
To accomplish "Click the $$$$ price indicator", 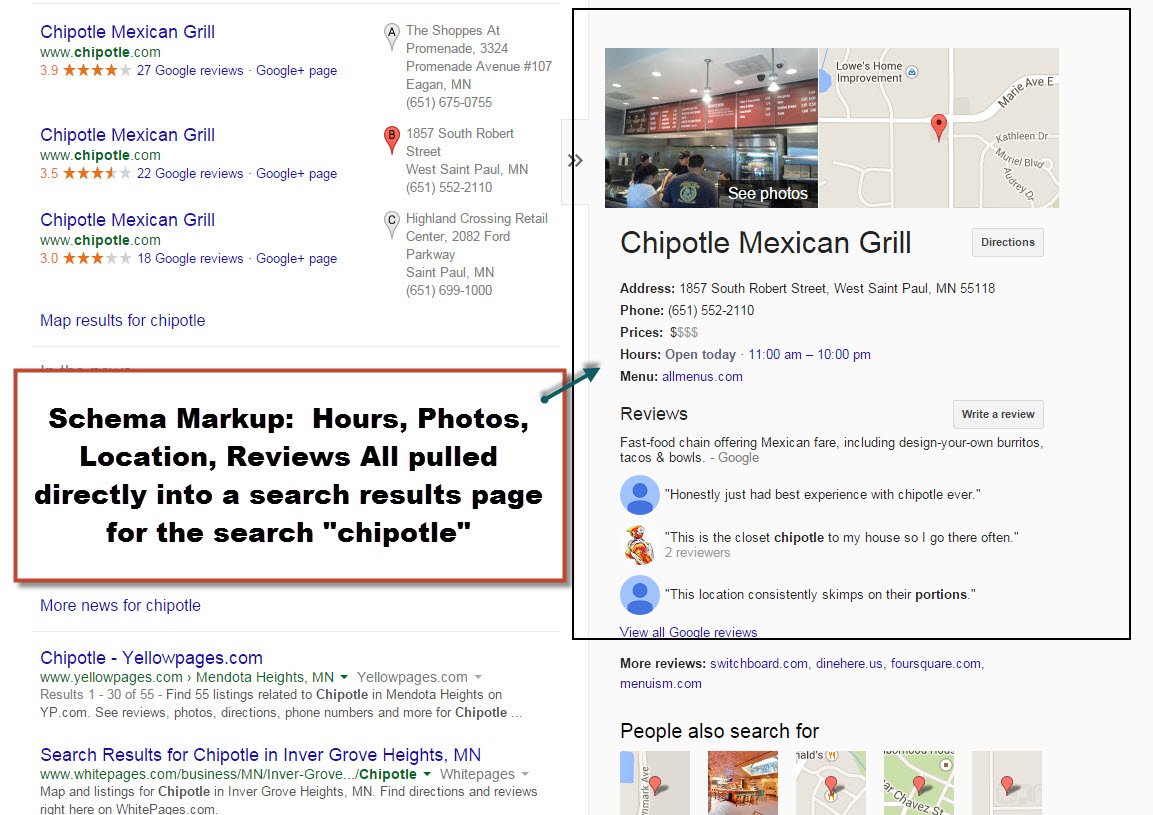I will point(684,332).
